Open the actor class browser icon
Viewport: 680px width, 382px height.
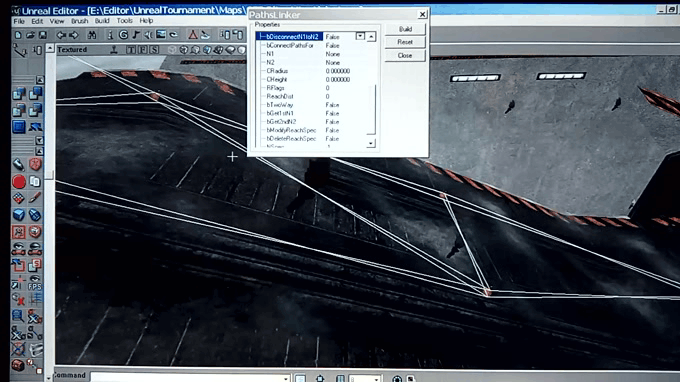(x=110, y=35)
